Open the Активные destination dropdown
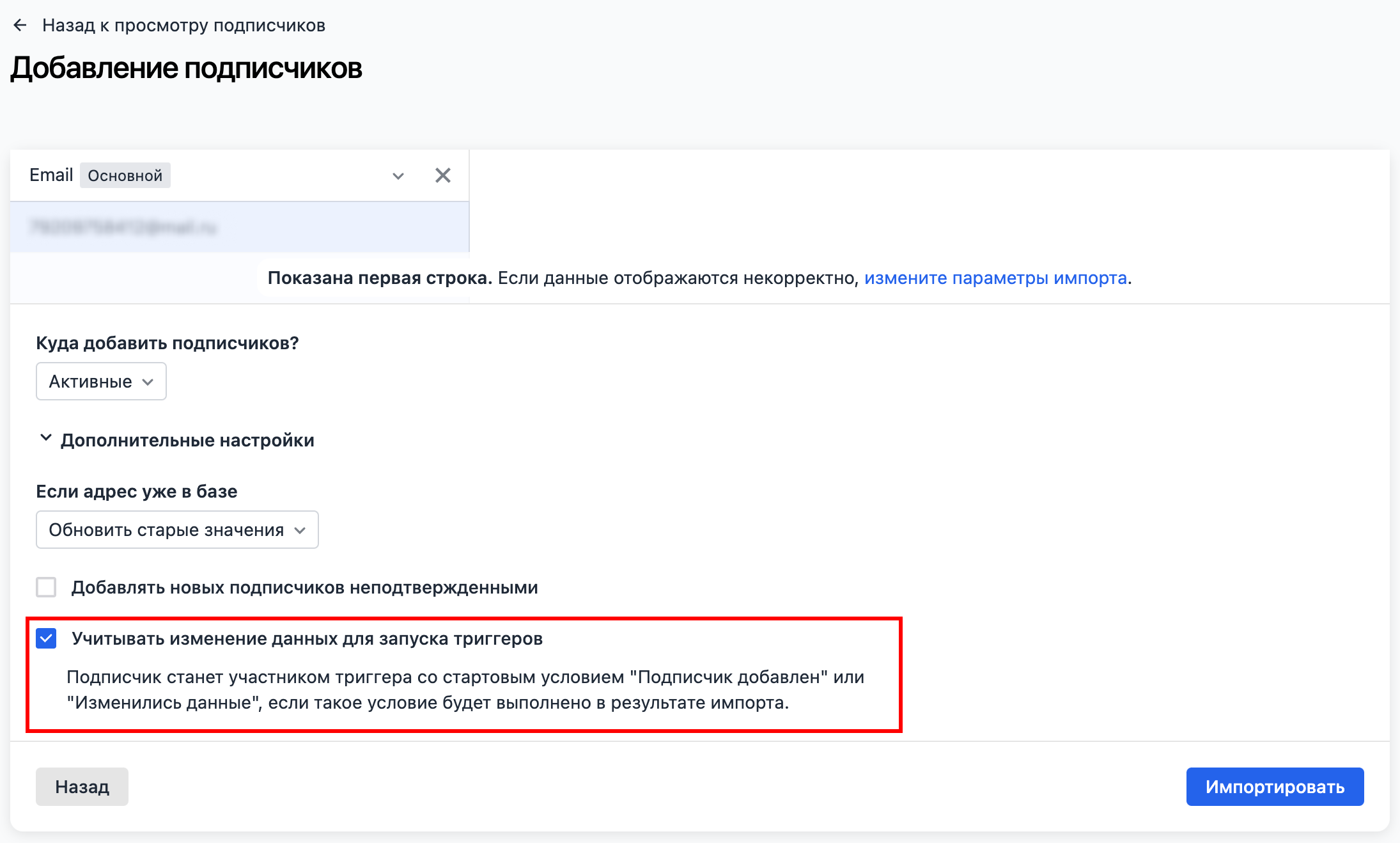1400x843 pixels. click(100, 382)
